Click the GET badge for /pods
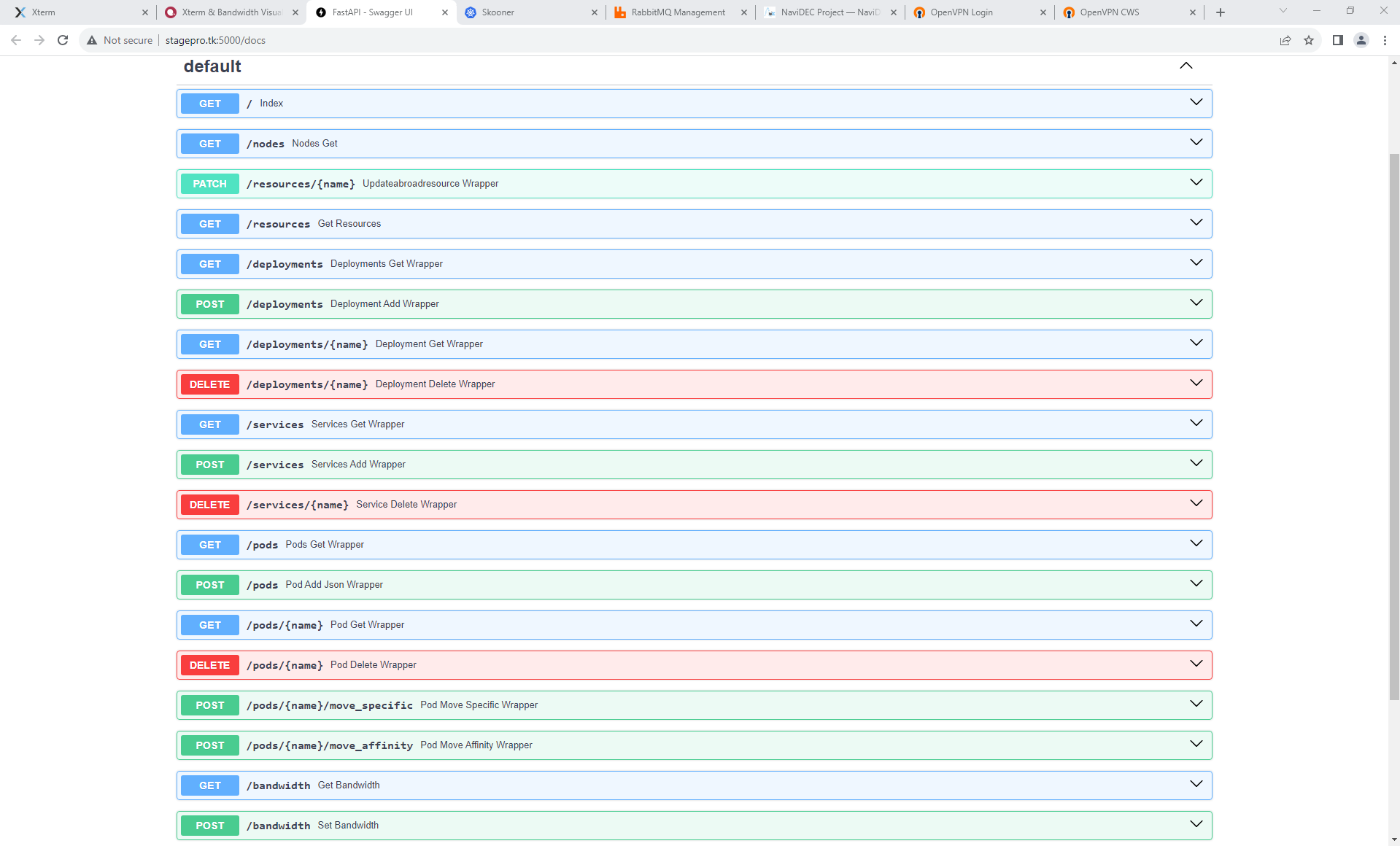The width and height of the screenshot is (1400, 846). tap(209, 545)
